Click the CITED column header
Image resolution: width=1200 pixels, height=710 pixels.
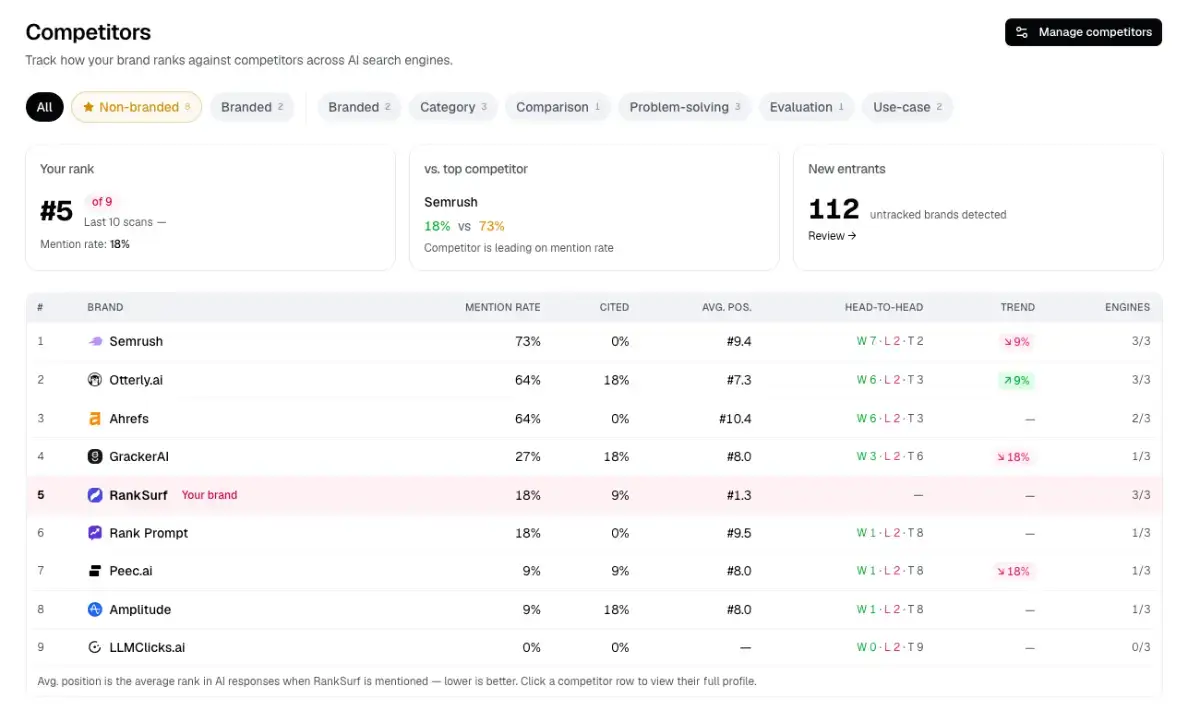pos(614,307)
